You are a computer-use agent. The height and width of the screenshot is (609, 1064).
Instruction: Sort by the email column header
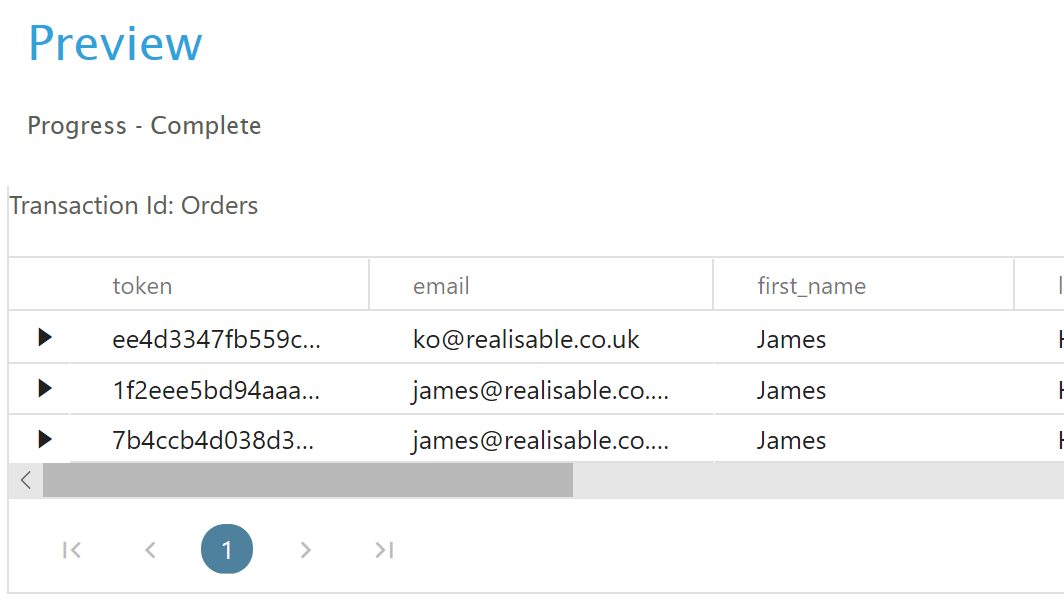[x=441, y=286]
